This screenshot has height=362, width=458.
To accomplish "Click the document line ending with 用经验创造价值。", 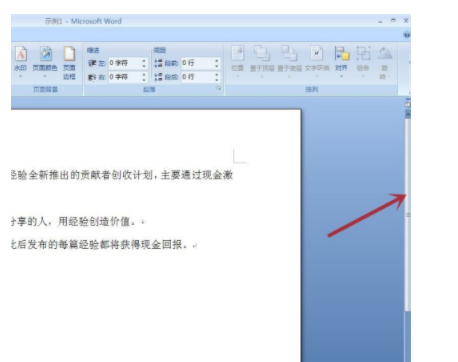I will (x=78, y=221).
